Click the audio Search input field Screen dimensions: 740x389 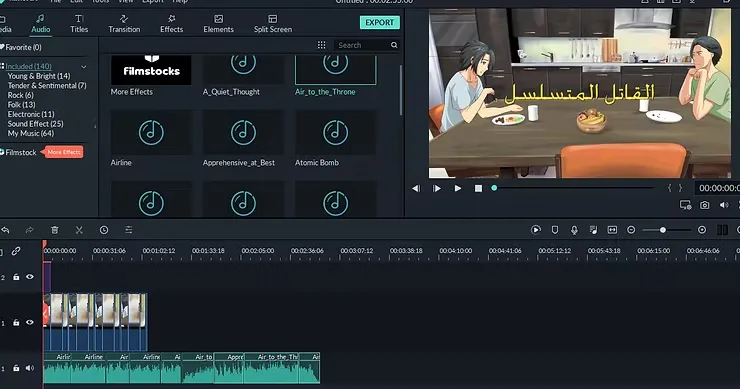363,45
